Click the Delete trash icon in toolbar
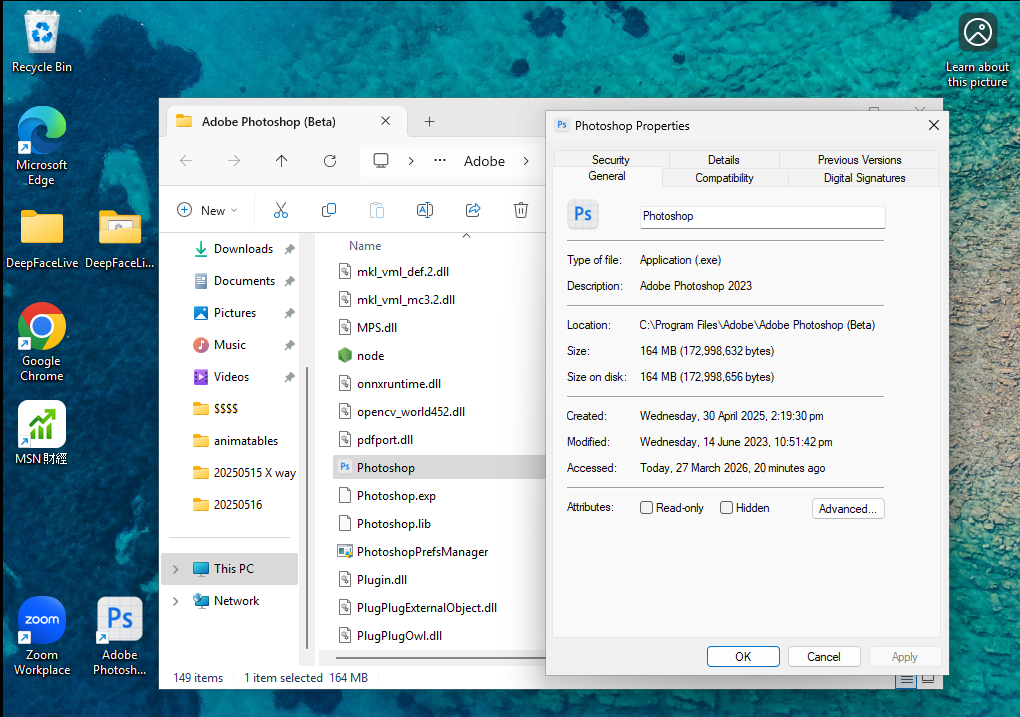Screen dimensions: 1020x717 coord(521,210)
